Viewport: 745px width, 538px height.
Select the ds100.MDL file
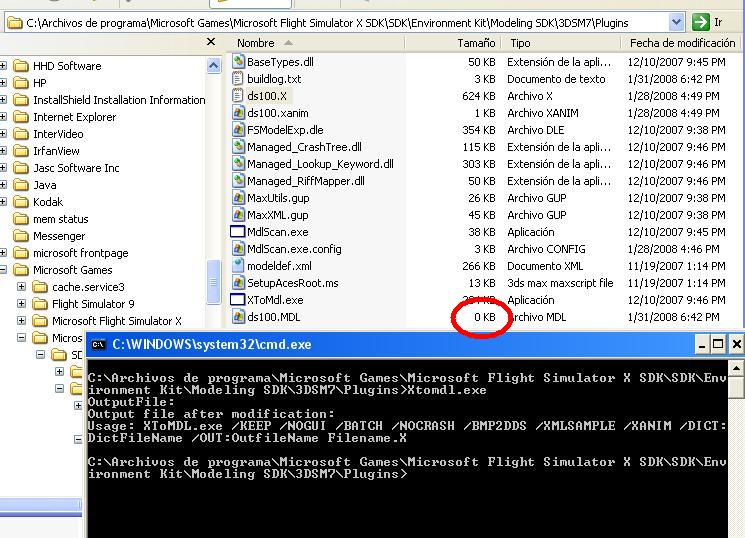273,317
